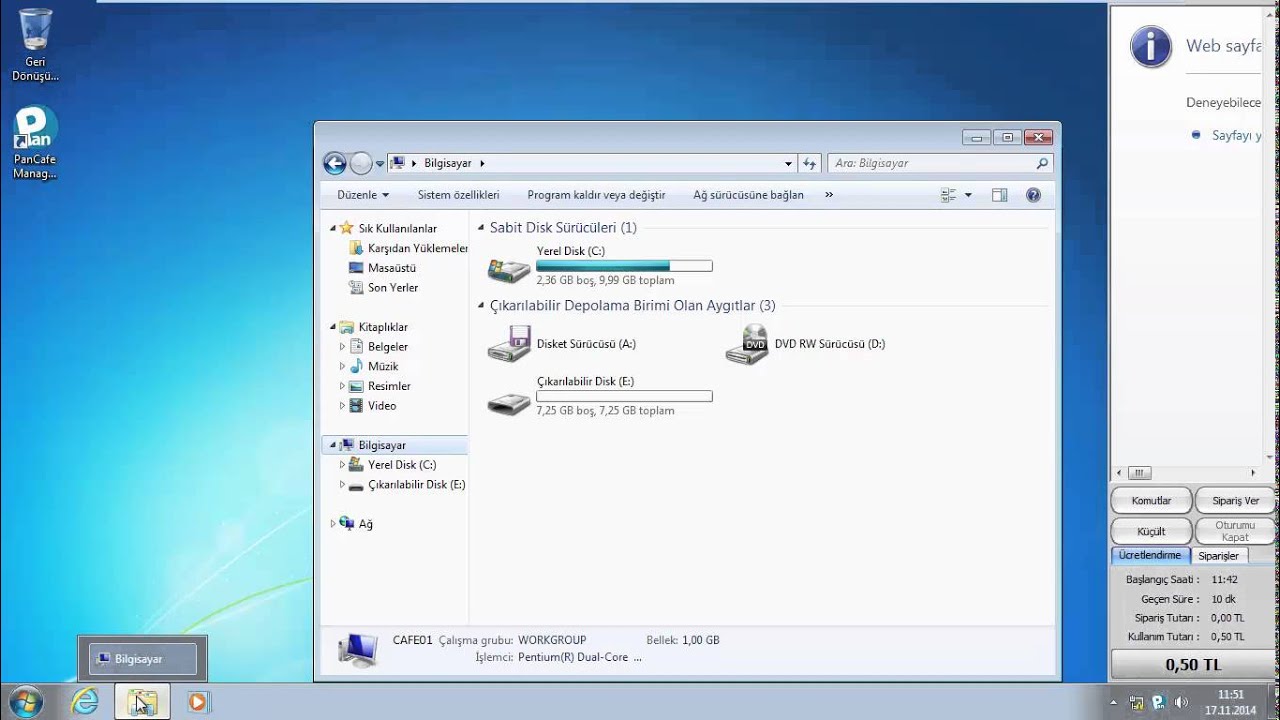Image resolution: width=1280 pixels, height=720 pixels.
Task: Click the Bilgisayar taskbar preview thumbnail
Action: point(143,659)
